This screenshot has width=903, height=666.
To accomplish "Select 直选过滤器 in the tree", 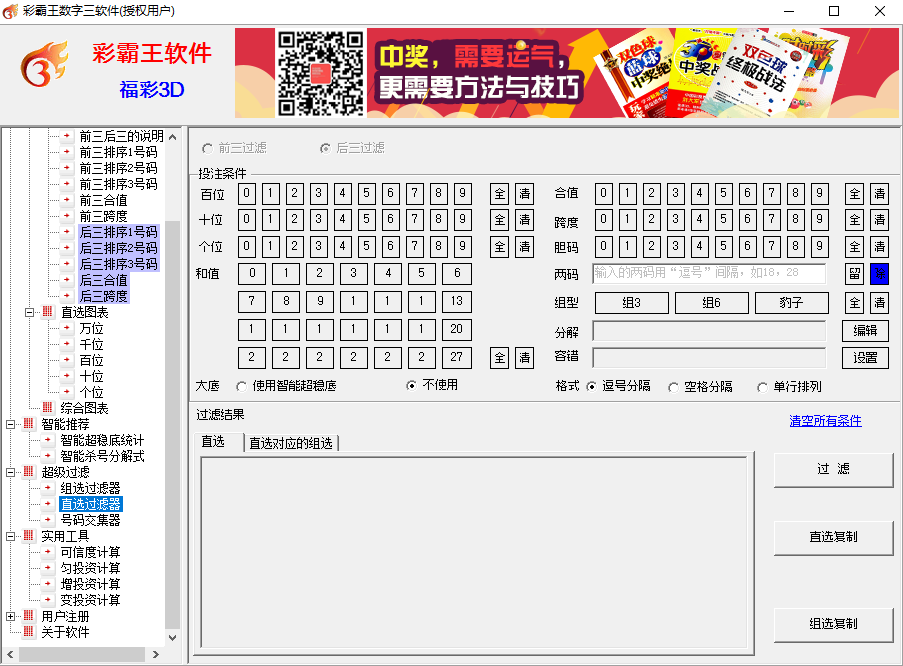I will 90,504.
